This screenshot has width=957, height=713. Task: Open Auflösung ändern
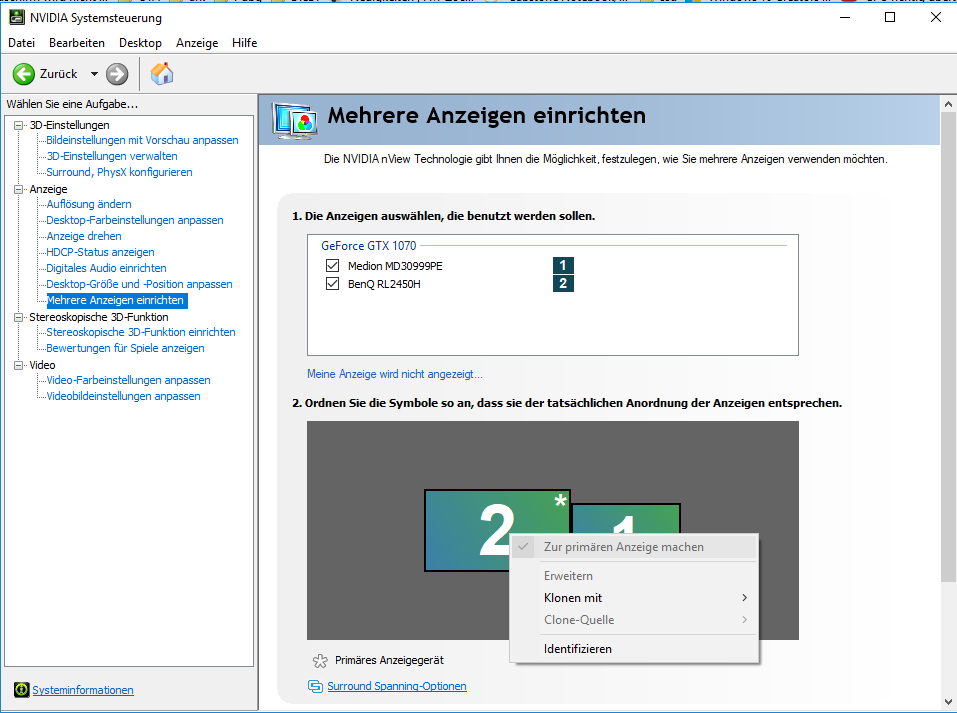click(88, 204)
